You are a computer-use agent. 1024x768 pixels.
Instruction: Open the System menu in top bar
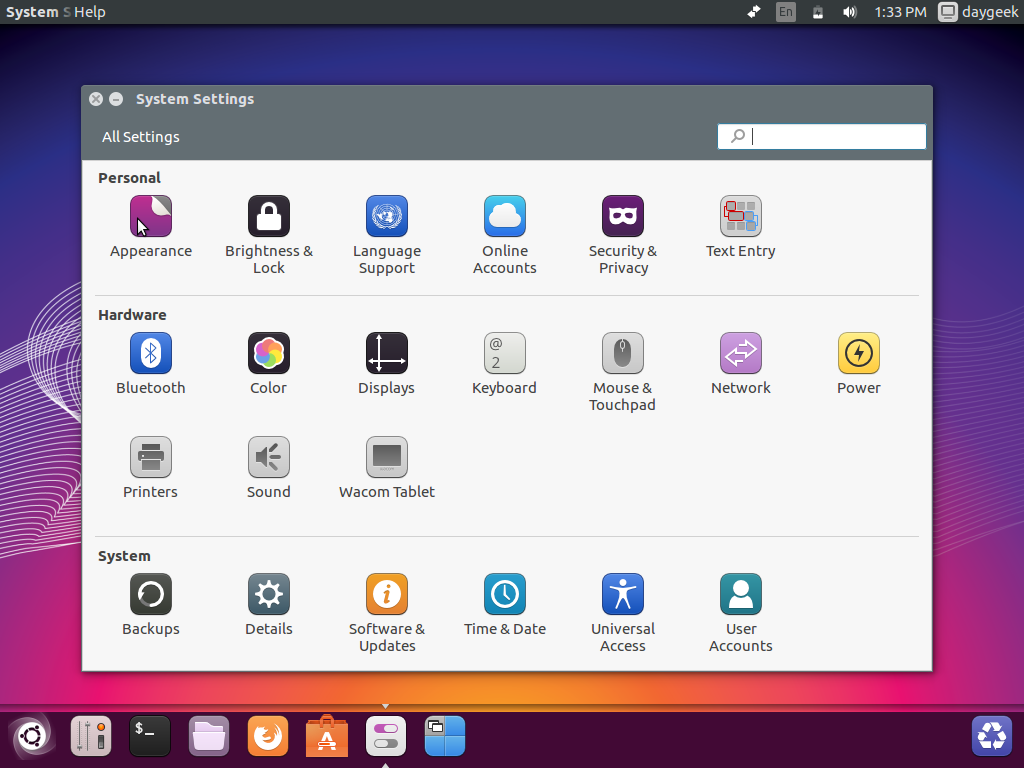[32, 12]
